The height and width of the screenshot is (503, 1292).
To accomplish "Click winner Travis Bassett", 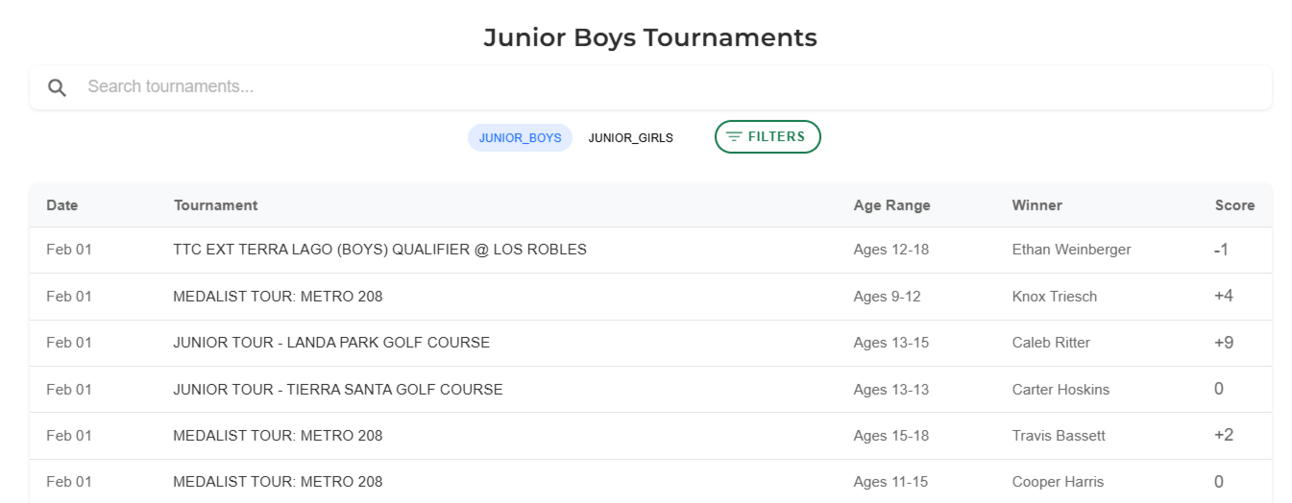I will coord(1058,436).
